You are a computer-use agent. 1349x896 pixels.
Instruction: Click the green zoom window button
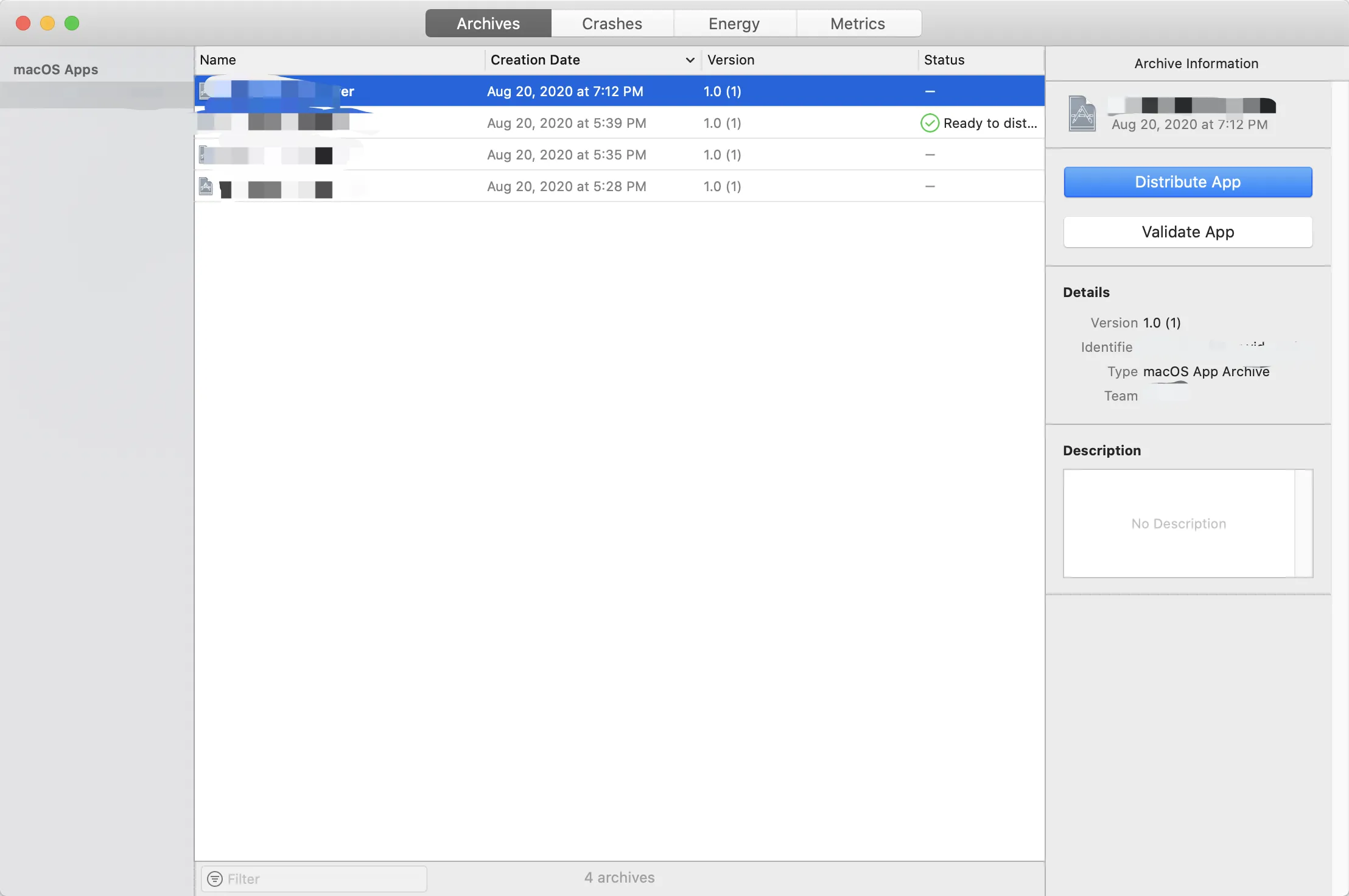coord(72,23)
